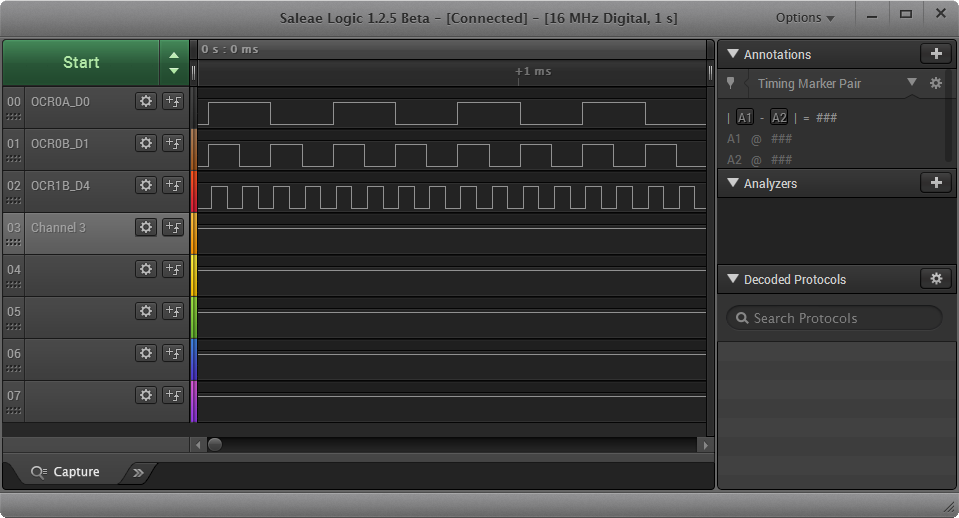Select the OCR1B_D4 channel label
This screenshot has height=518, width=959.
(60, 185)
